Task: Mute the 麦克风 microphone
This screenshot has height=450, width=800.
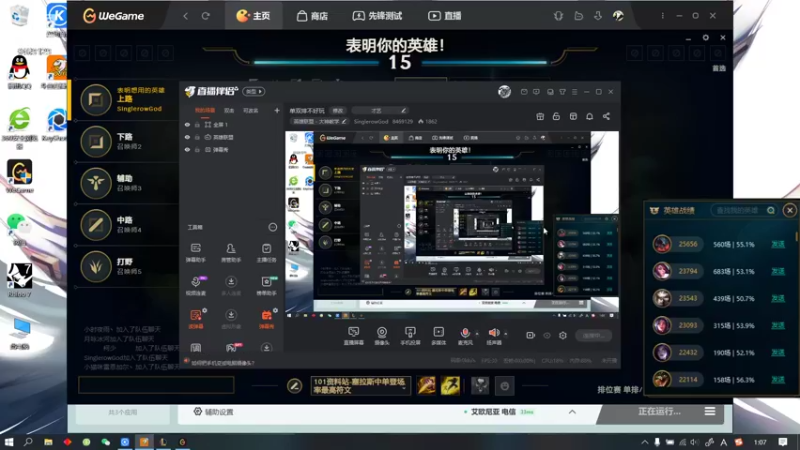Action: [x=465, y=336]
